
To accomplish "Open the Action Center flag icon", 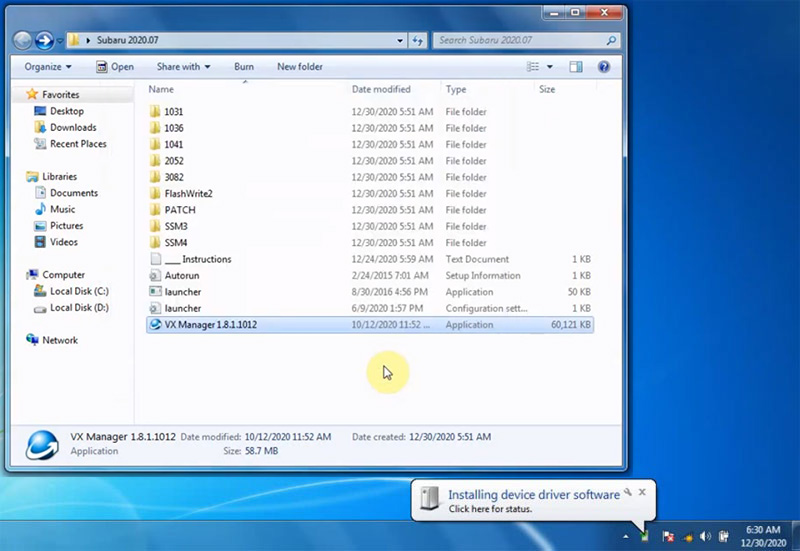I will tap(668, 537).
